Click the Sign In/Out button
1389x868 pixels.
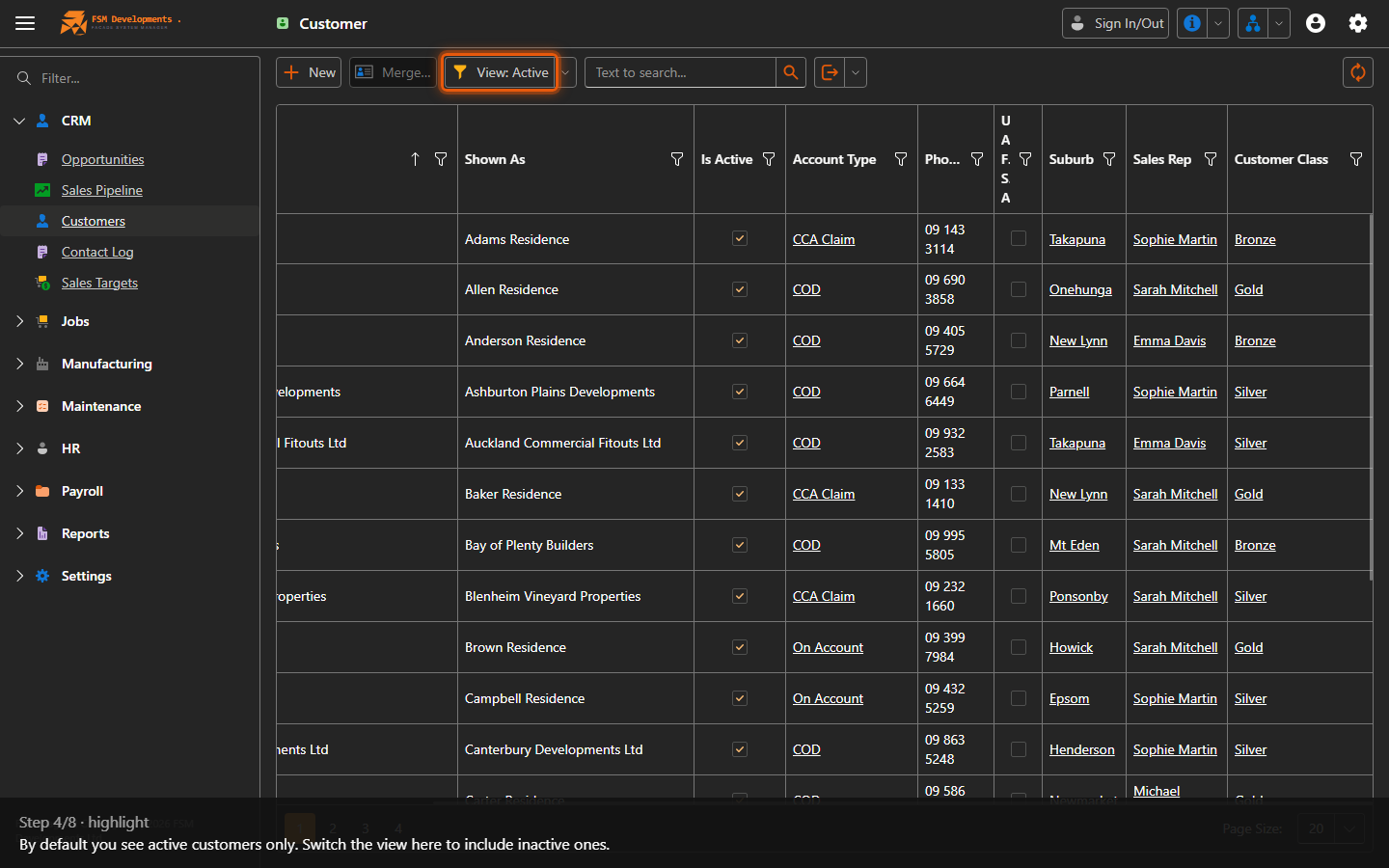[x=1115, y=23]
